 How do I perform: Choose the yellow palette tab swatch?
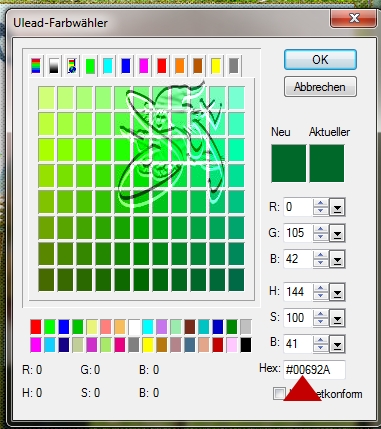[216, 66]
